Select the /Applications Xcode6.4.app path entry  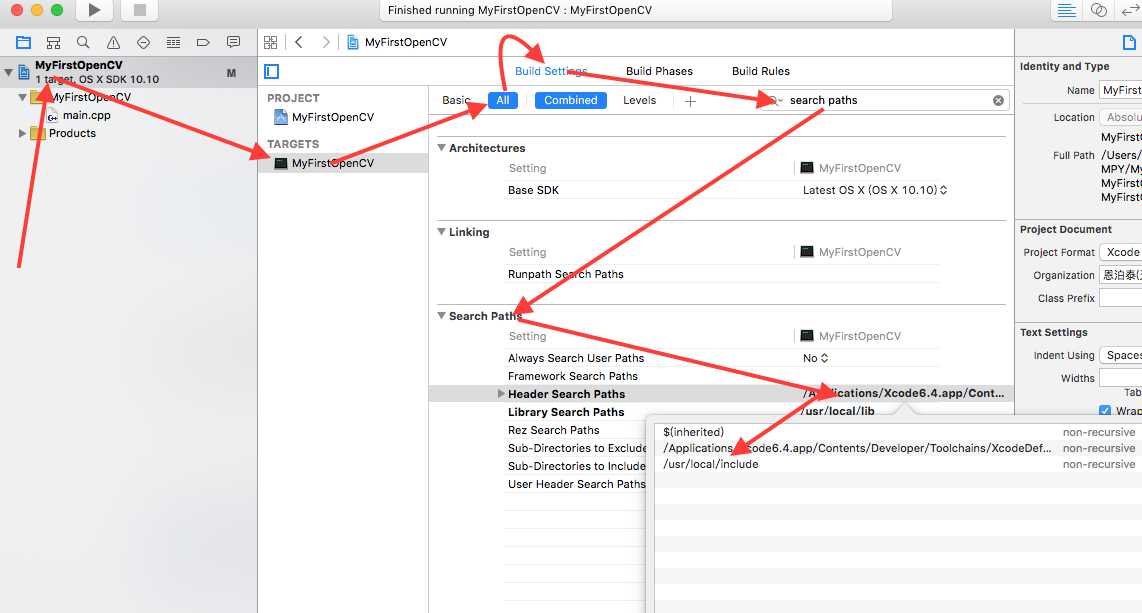[x=857, y=448]
